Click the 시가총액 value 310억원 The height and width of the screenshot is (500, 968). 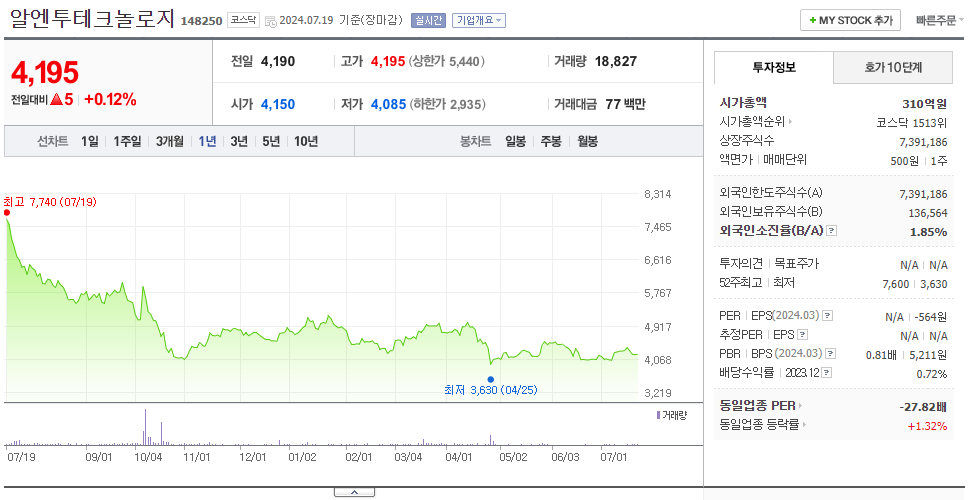924,104
